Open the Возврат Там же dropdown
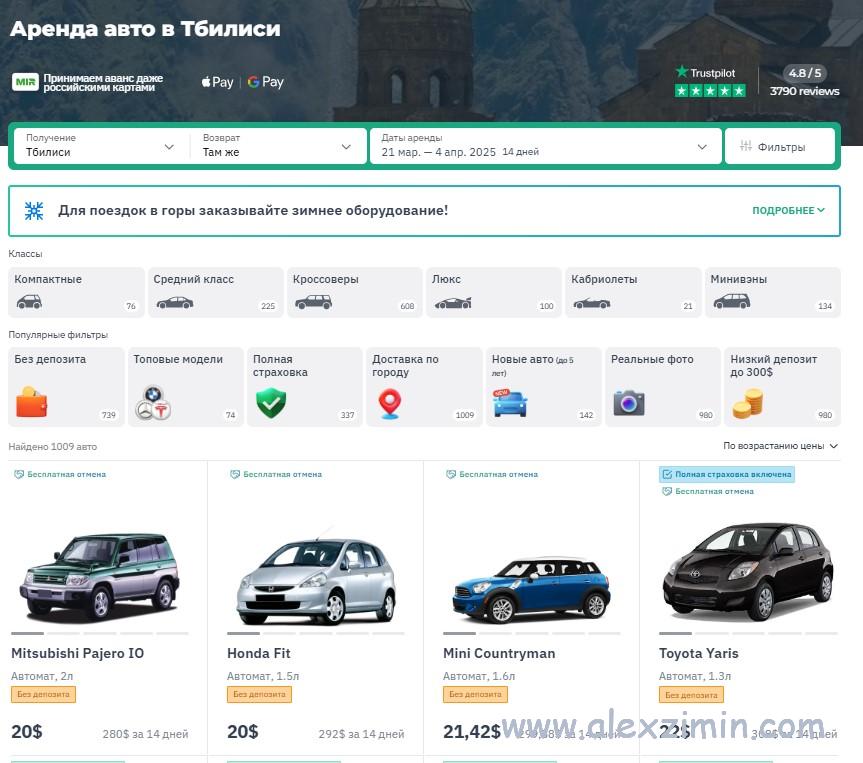The image size is (863, 763). pyautogui.click(x=277, y=146)
